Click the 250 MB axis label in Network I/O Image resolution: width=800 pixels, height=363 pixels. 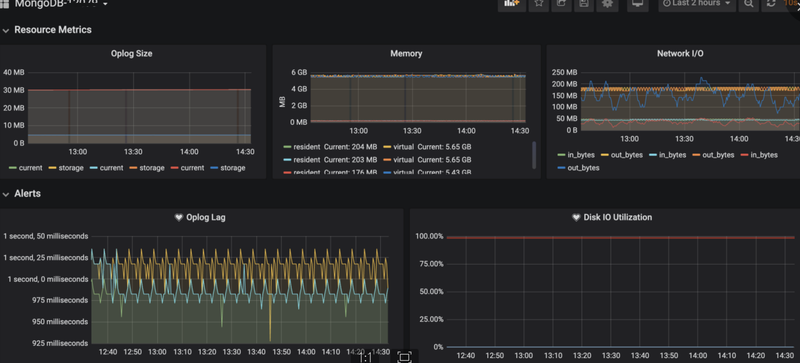pos(565,72)
